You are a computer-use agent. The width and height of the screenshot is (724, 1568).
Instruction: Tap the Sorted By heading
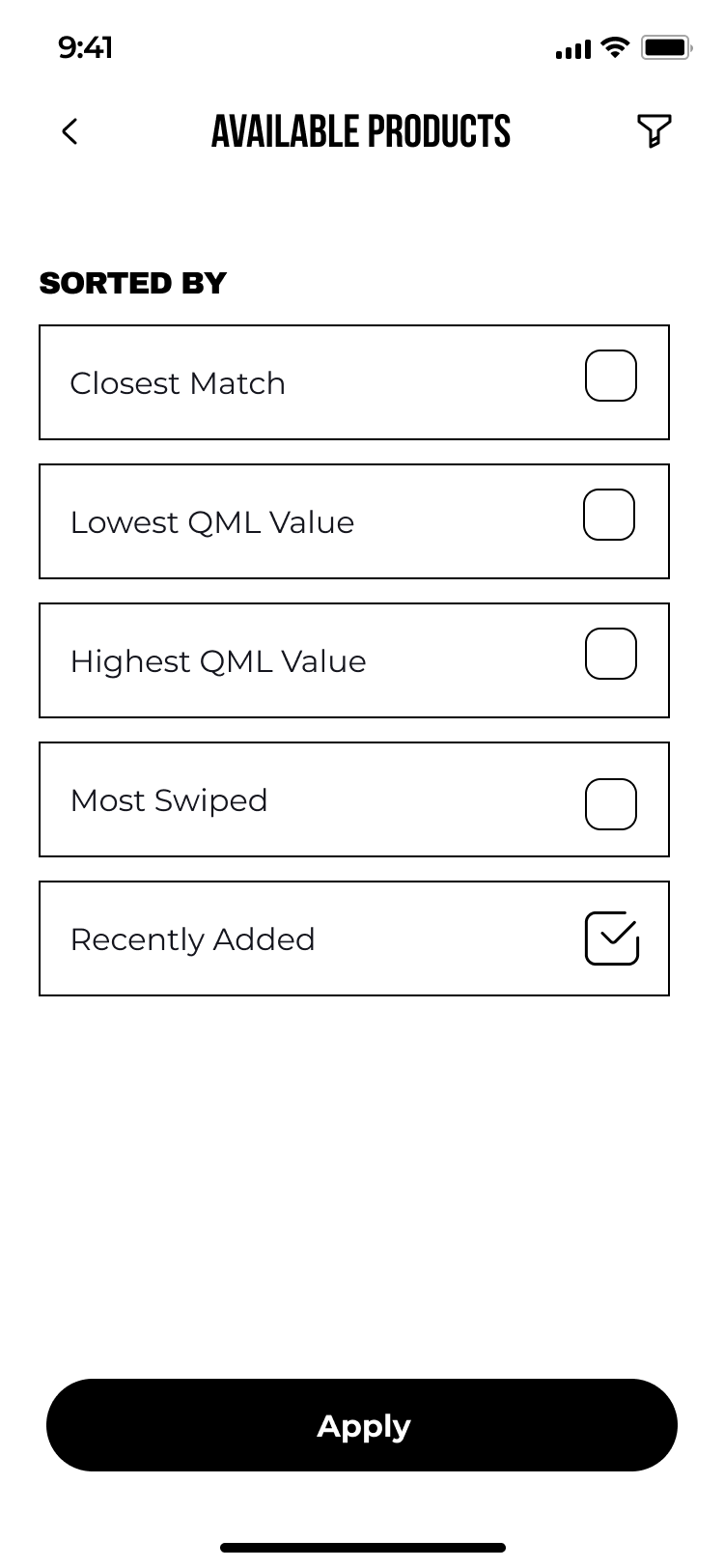point(132,283)
